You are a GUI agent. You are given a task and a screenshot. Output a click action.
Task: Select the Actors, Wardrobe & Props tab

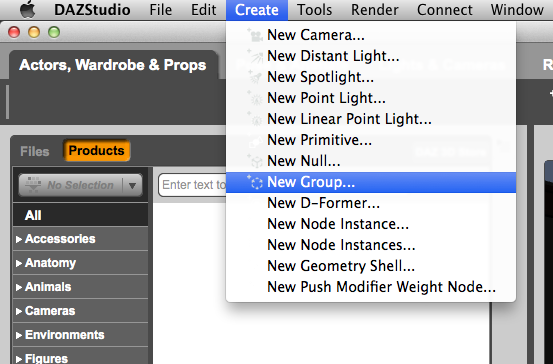(113, 65)
